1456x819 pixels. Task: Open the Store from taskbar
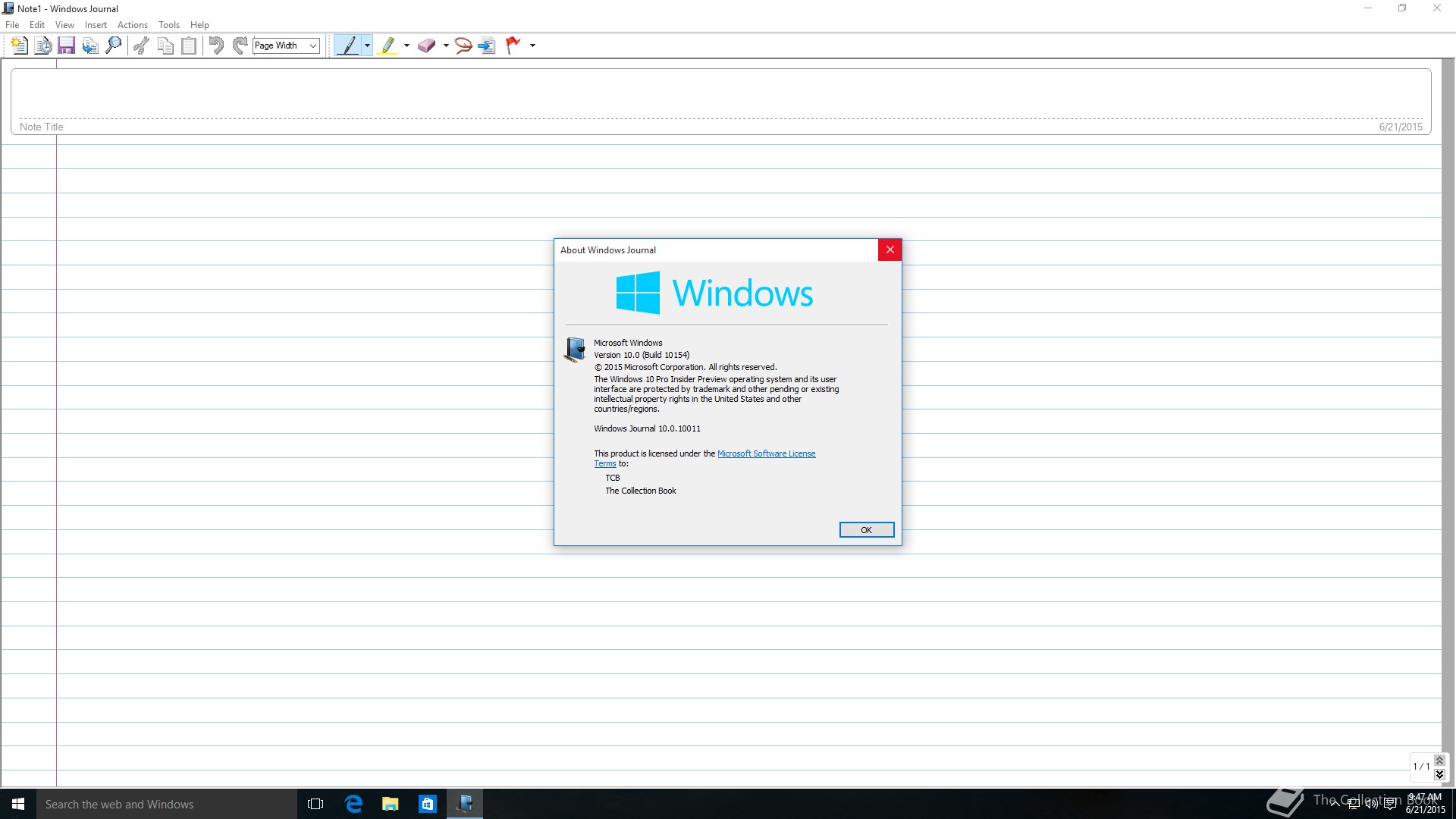[x=428, y=804]
